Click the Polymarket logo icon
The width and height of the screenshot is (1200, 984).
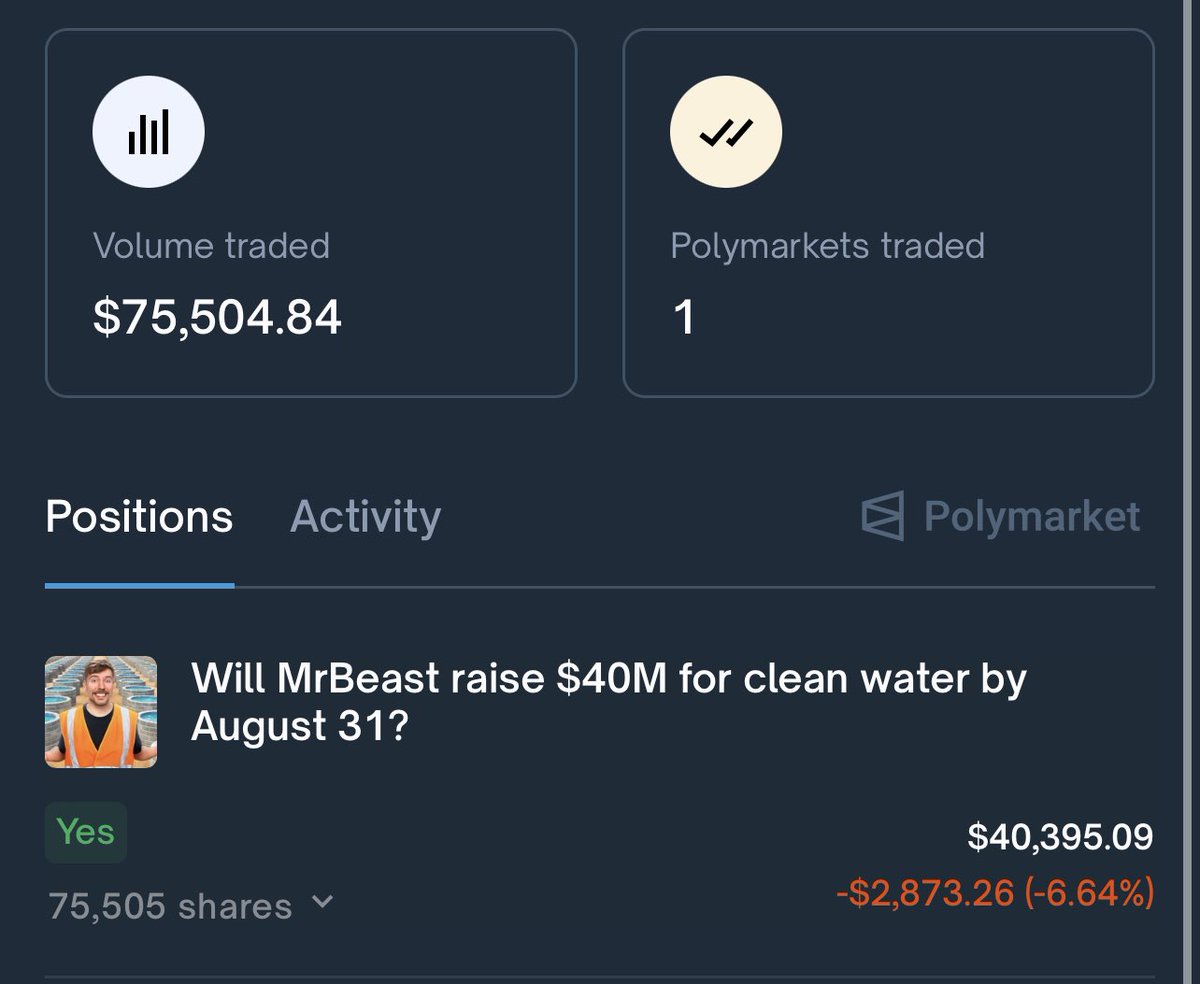click(882, 516)
